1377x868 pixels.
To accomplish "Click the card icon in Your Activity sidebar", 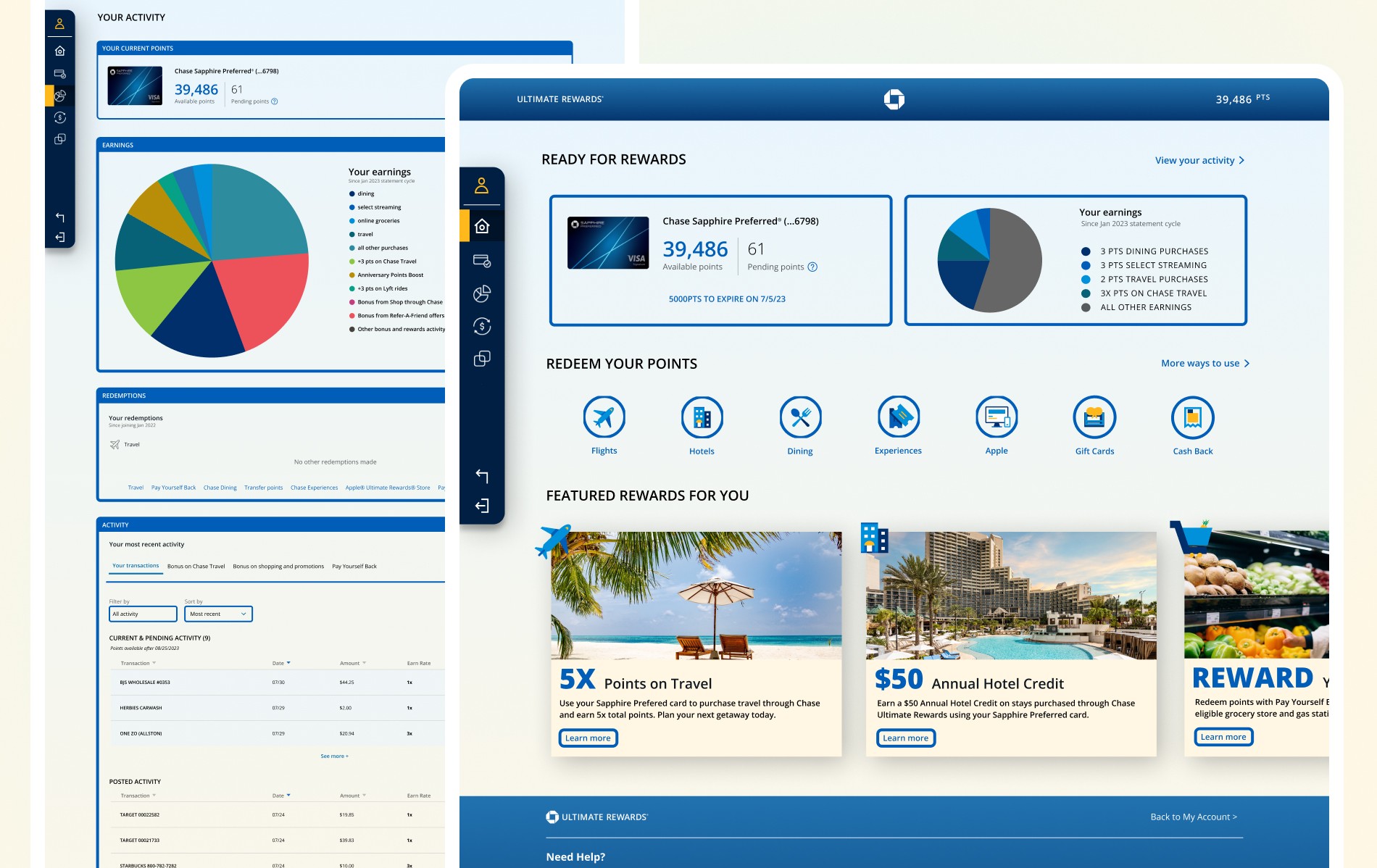I will [x=60, y=74].
